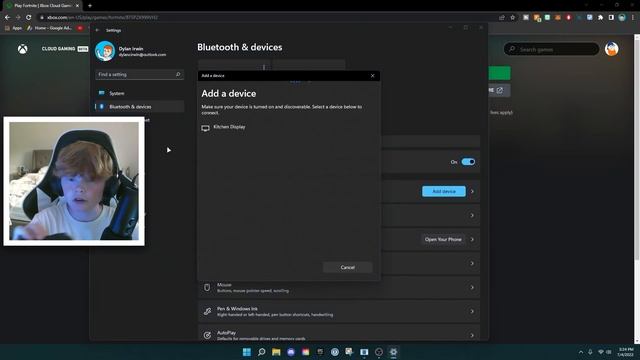This screenshot has height=360, width=640.
Task: Show hidden system tray icons
Action: click(x=581, y=352)
